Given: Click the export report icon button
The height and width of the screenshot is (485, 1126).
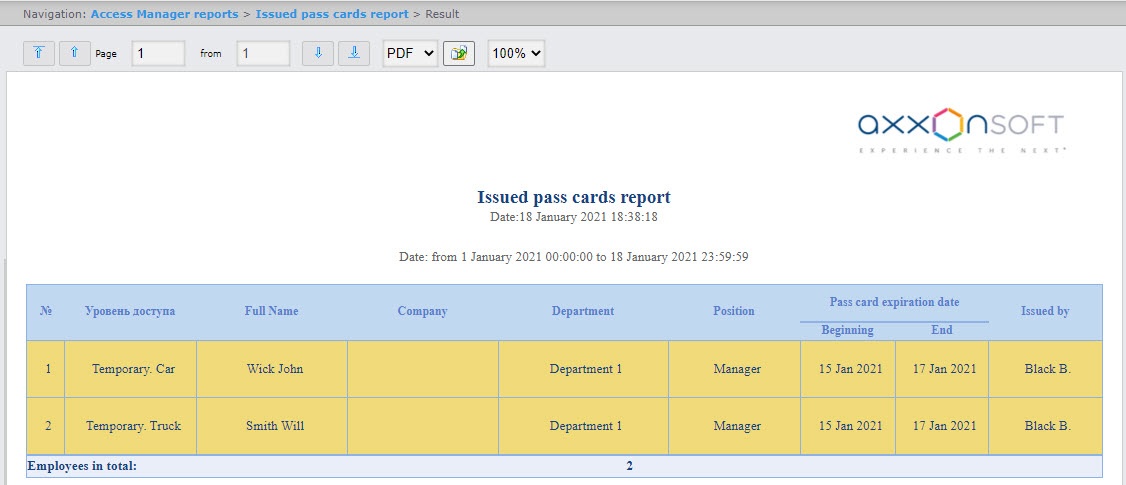Looking at the screenshot, I should tap(459, 53).
